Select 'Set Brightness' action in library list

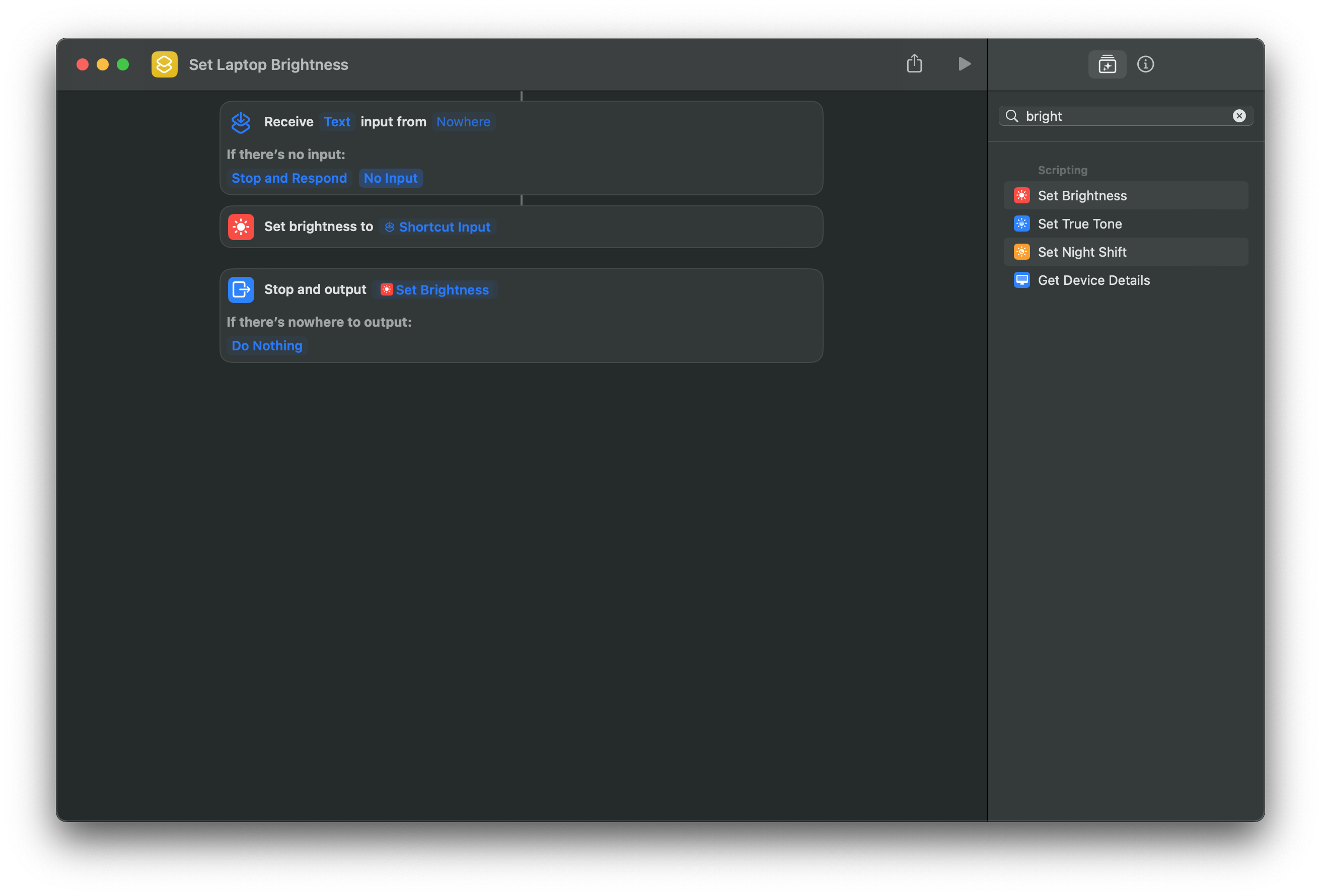click(1126, 196)
